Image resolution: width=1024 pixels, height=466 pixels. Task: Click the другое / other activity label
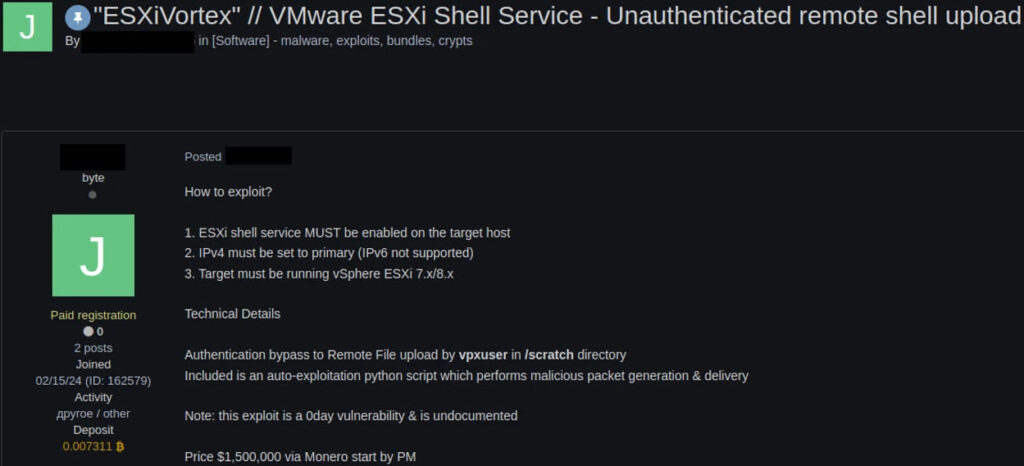(x=93, y=414)
